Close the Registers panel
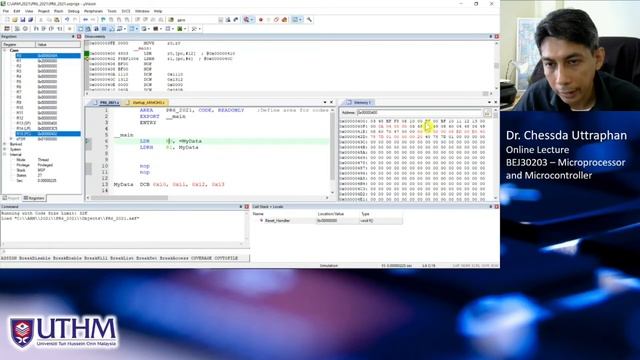The width and height of the screenshot is (640, 360). [x=79, y=37]
